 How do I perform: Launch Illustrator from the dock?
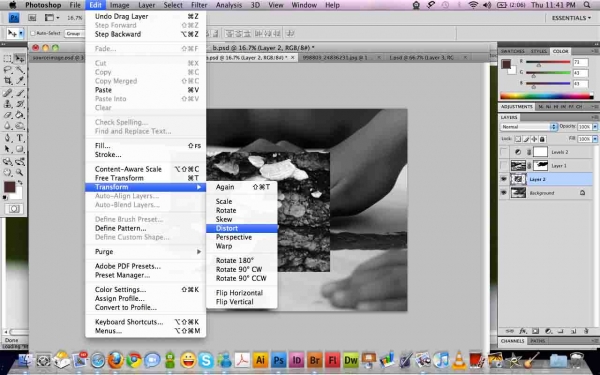point(261,360)
